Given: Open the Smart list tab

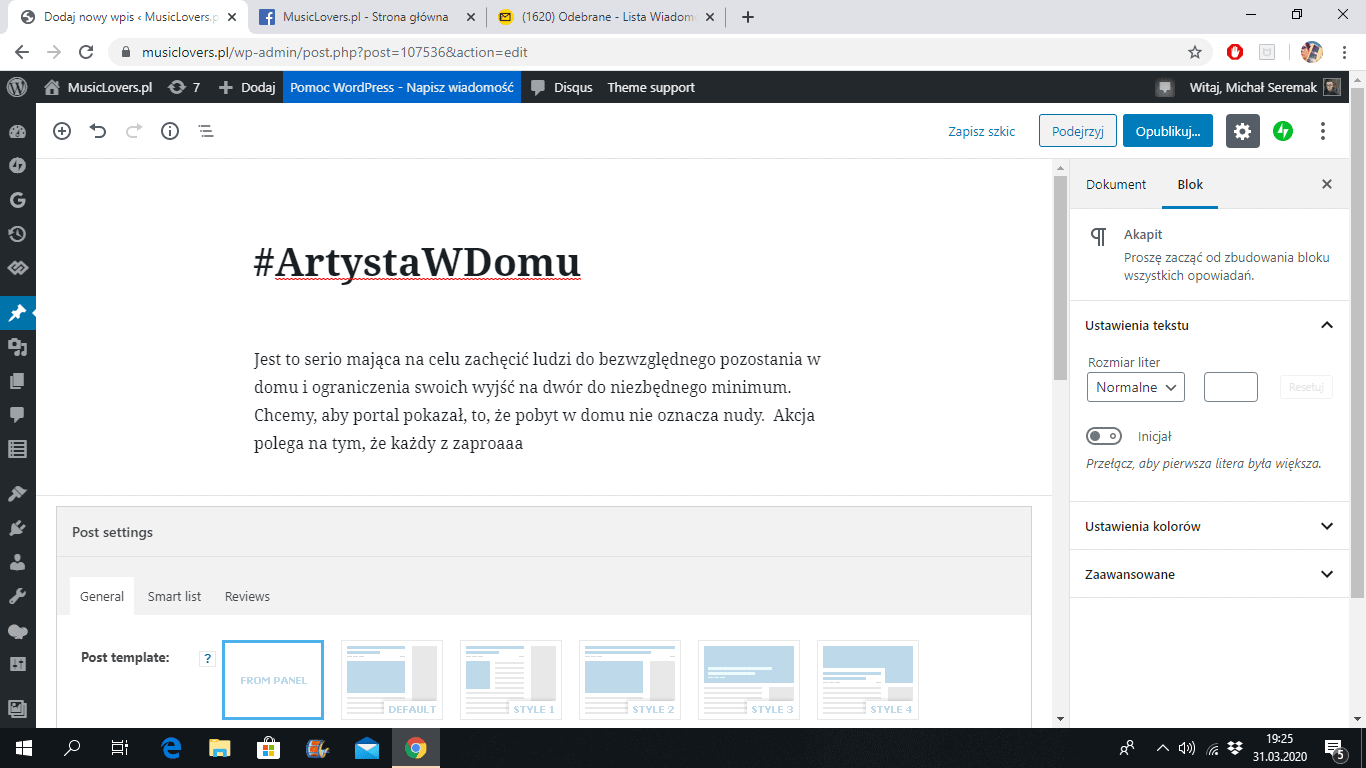Looking at the screenshot, I should pyautogui.click(x=174, y=596).
